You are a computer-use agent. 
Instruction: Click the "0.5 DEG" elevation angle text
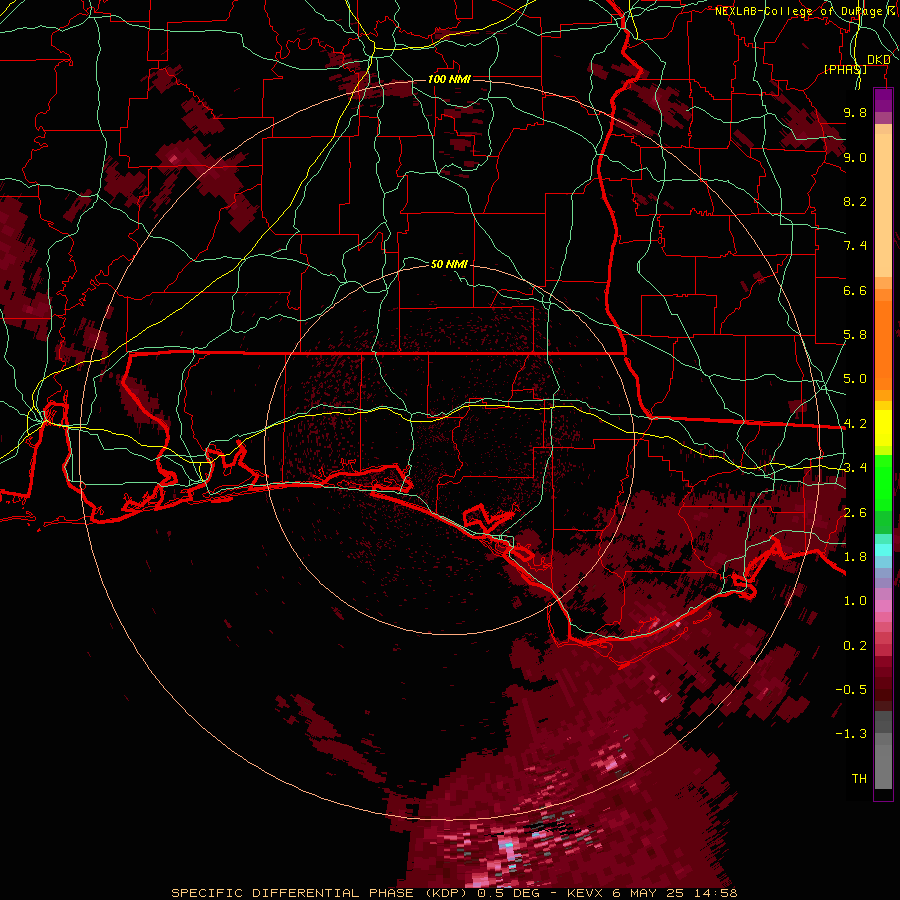[x=508, y=893]
